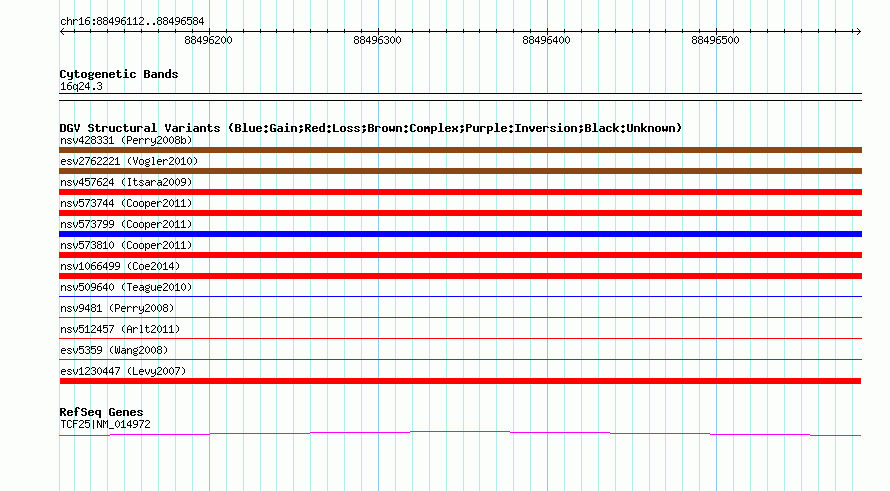The height and width of the screenshot is (491, 890).
Task: Click the 16q24.3 cytogenetic band label
Action: 81,86
